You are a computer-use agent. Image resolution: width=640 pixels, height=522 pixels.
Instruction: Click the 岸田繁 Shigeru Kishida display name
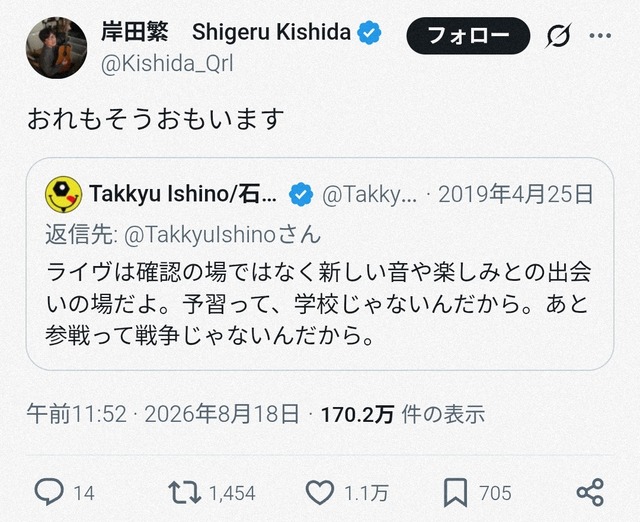226,32
